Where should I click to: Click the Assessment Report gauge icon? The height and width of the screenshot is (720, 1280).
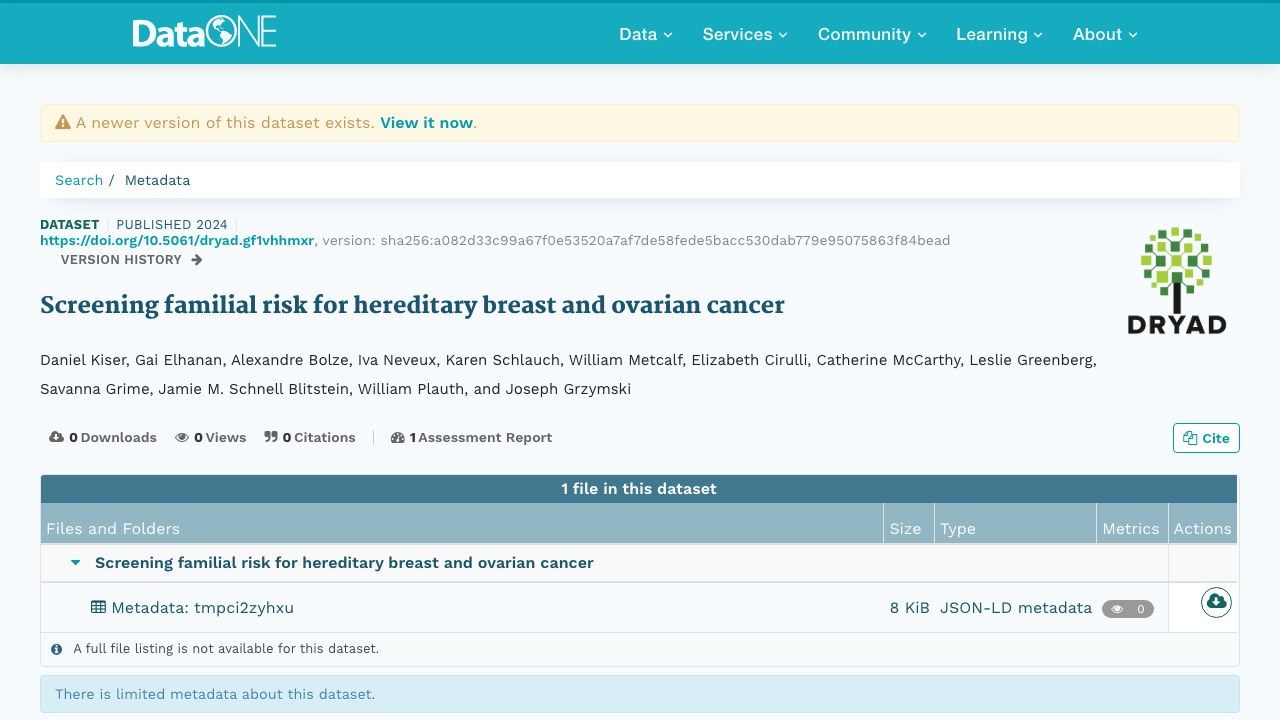click(x=398, y=437)
